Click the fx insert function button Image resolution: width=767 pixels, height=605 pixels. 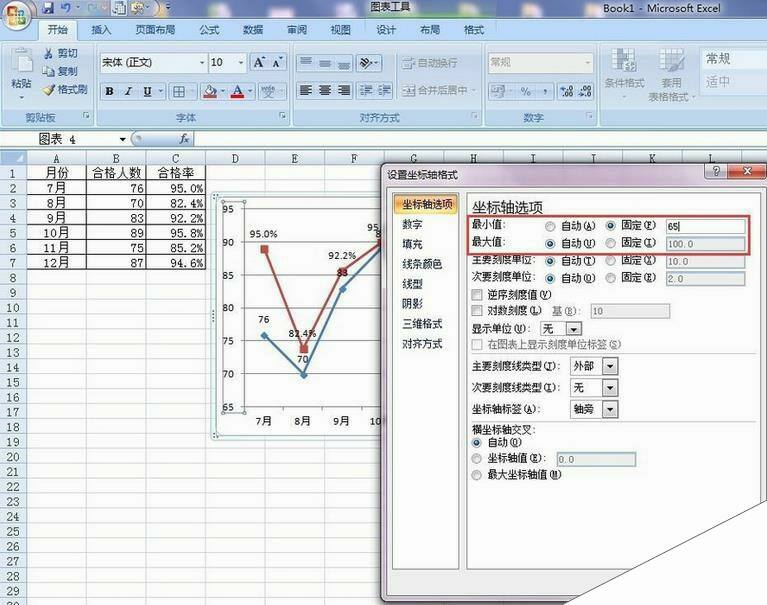pos(184,139)
